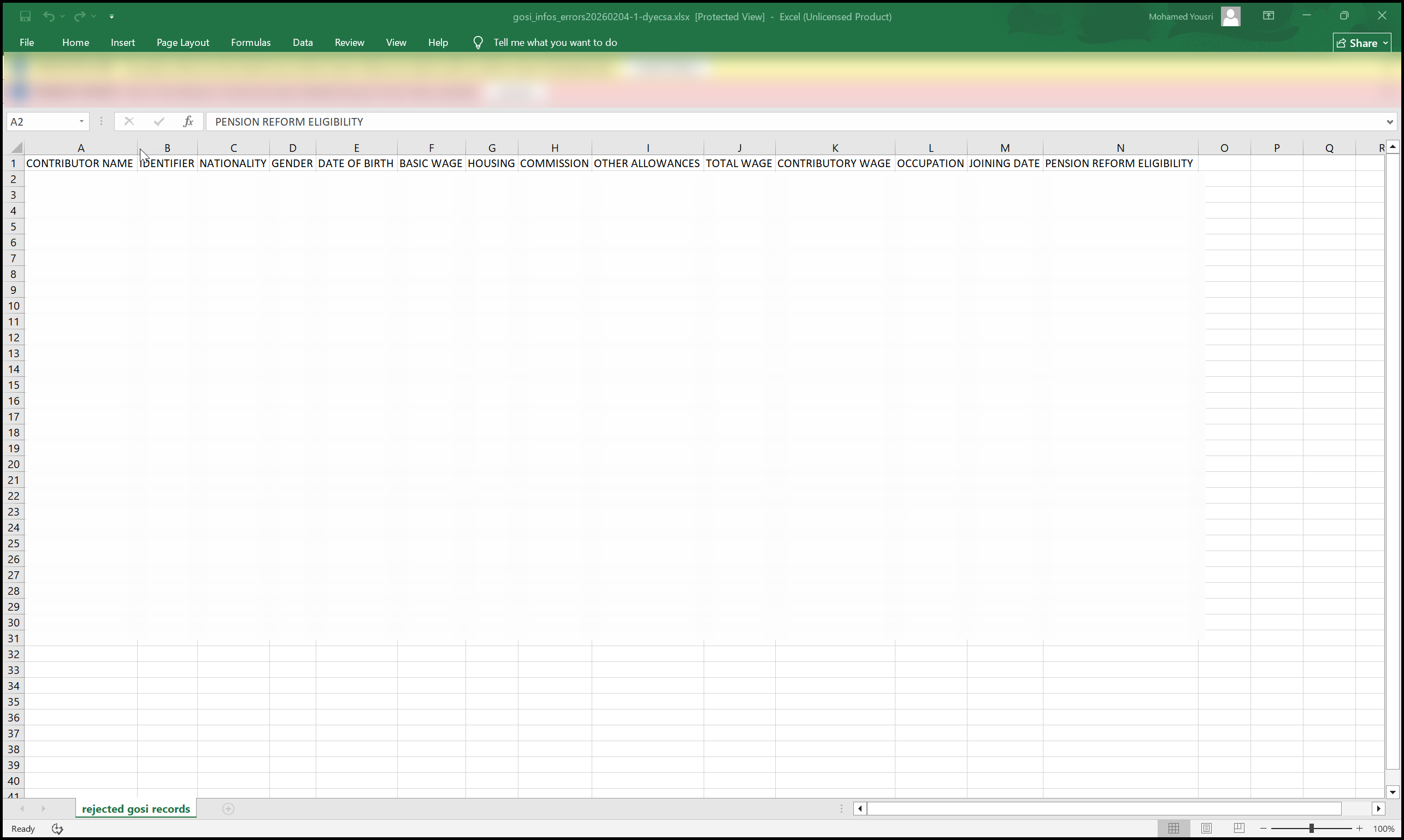Open the Formulas ribbon tab
The image size is (1404, 840).
point(250,43)
